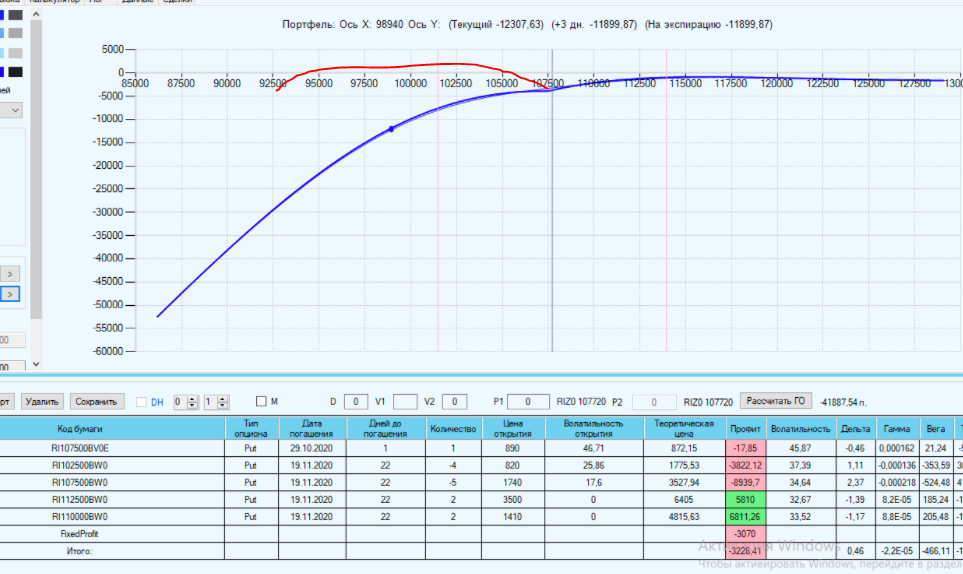Click the quantity cell showing -5

453,483
